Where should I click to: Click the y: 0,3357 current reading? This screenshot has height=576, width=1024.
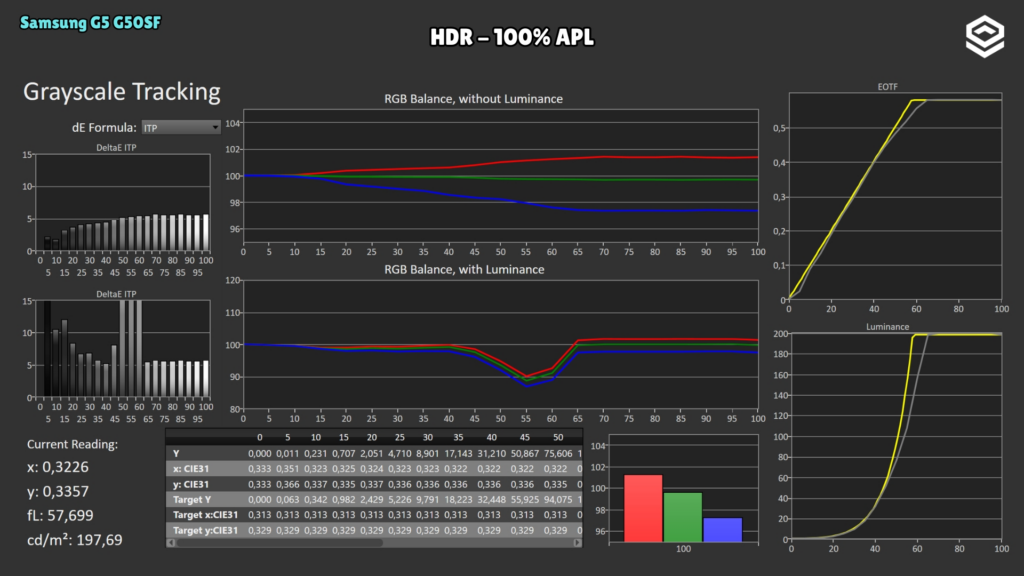tap(57, 492)
